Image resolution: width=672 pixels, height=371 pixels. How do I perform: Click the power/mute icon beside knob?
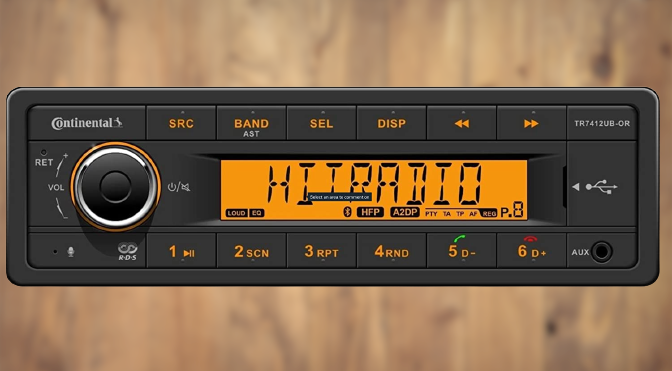(x=179, y=187)
